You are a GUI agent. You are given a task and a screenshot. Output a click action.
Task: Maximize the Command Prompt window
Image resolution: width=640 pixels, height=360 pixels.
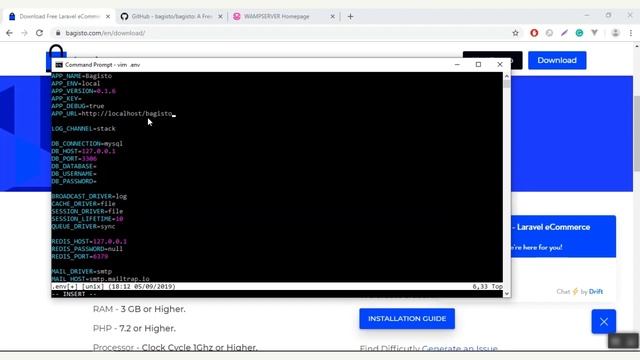click(478, 64)
